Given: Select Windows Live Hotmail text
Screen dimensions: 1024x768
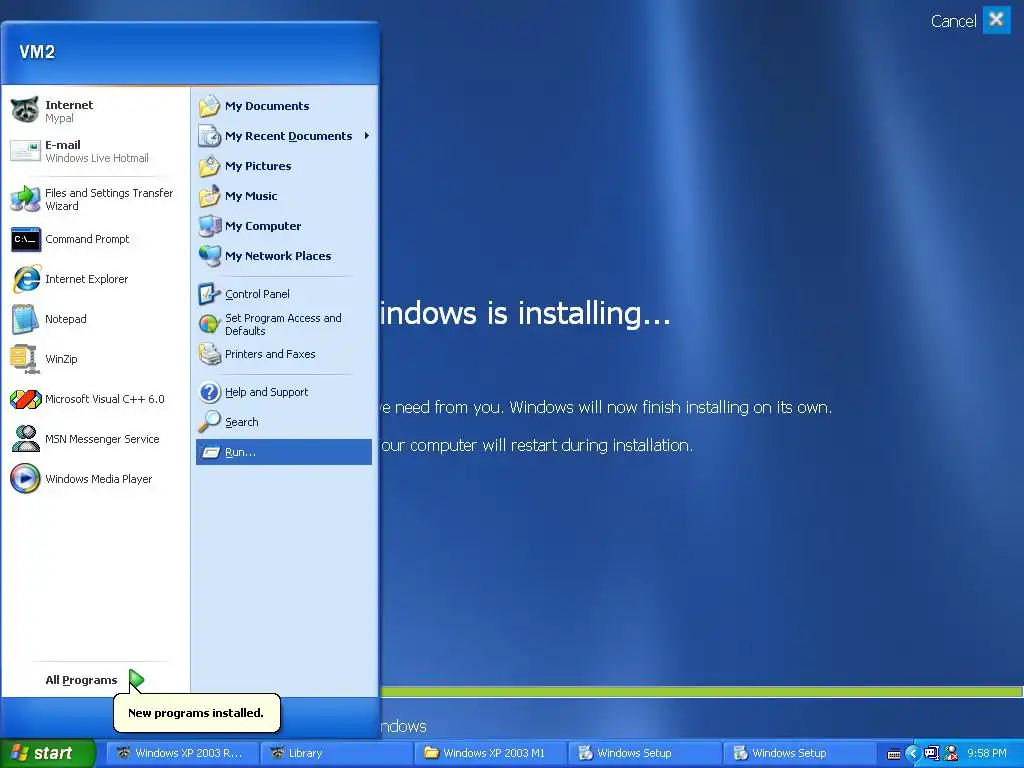Looking at the screenshot, I should (x=97, y=158).
